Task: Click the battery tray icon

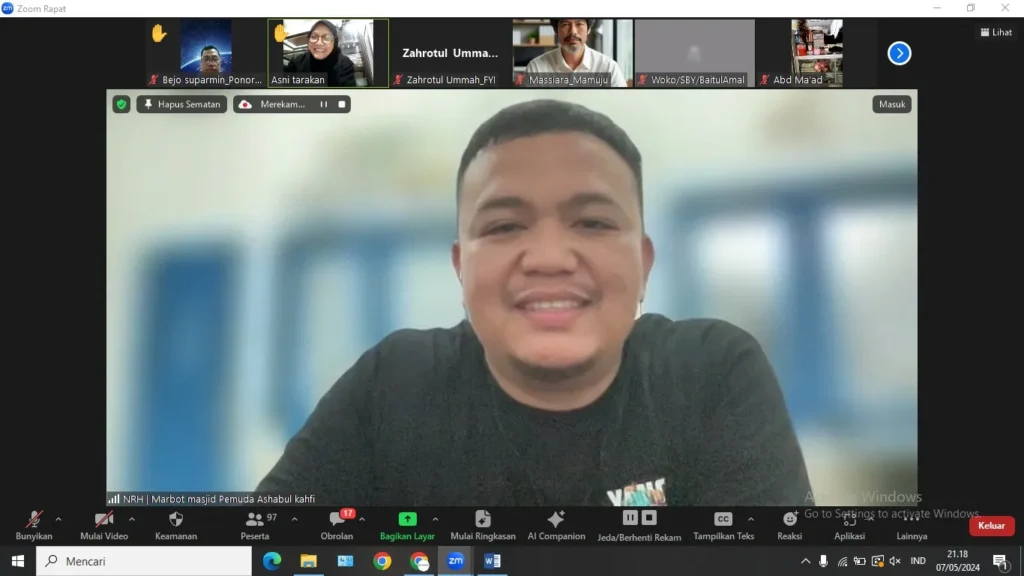Action: (860, 561)
